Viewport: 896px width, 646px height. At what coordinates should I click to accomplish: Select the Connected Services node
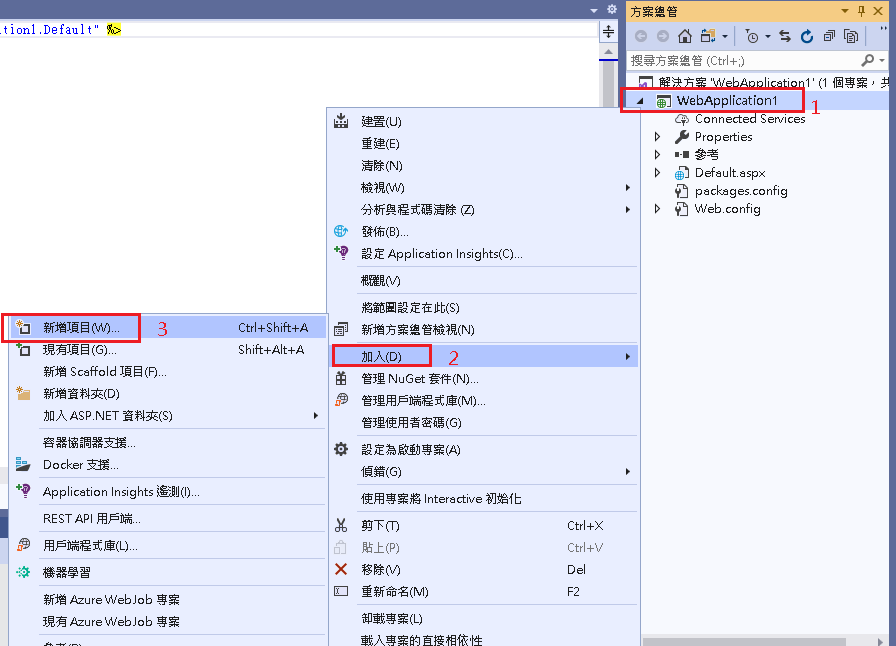click(x=750, y=119)
